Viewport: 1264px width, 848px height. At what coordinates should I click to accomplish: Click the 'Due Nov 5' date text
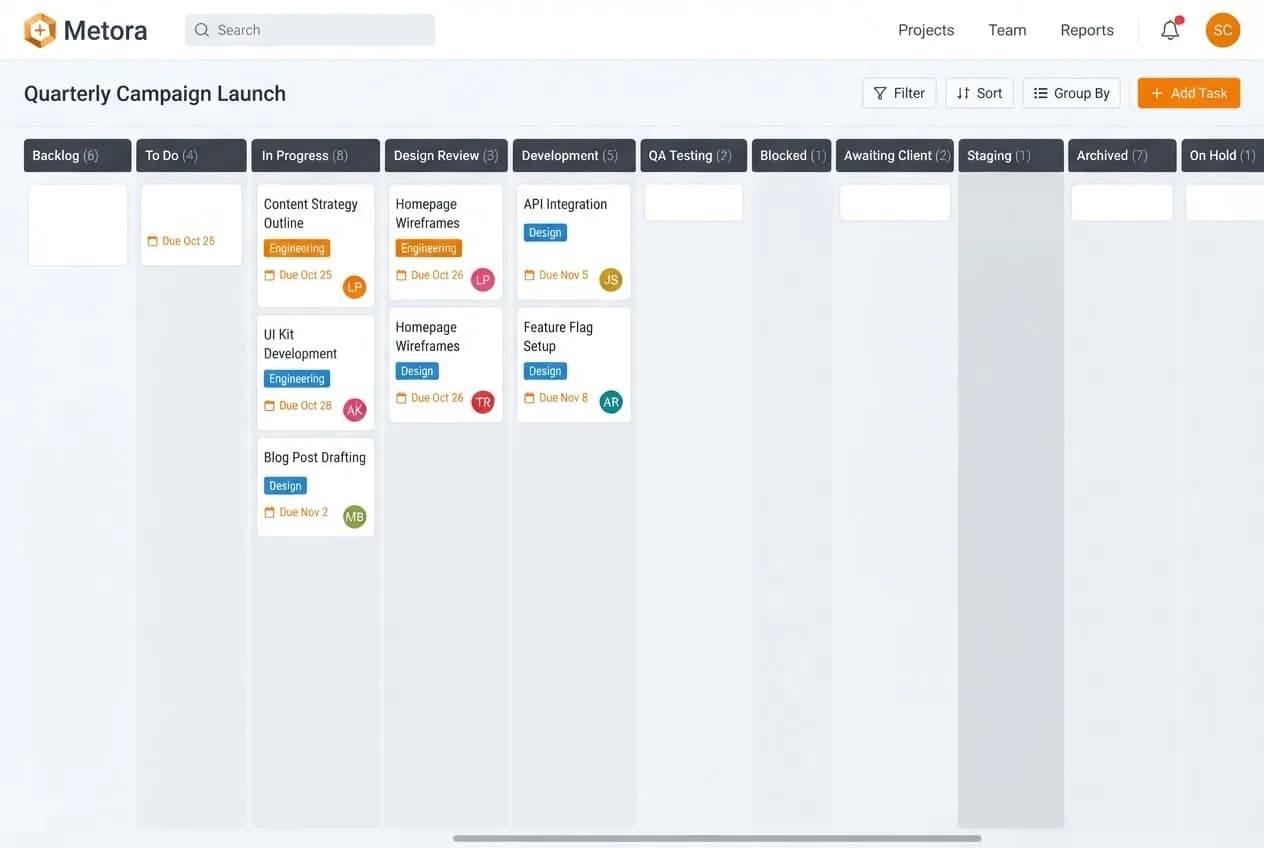[x=564, y=275]
